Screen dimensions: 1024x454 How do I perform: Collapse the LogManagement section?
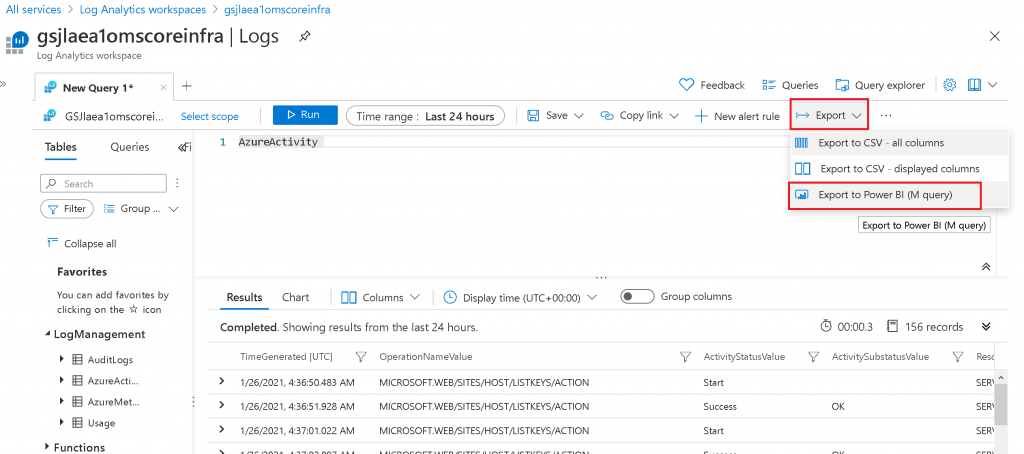tap(48, 334)
